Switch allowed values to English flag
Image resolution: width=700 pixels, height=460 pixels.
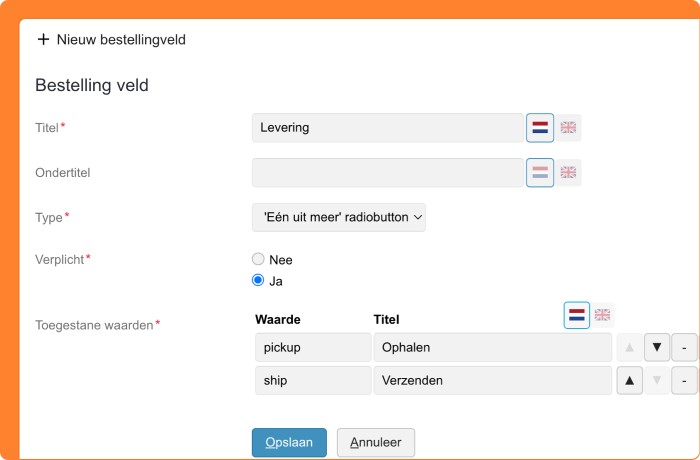point(603,316)
